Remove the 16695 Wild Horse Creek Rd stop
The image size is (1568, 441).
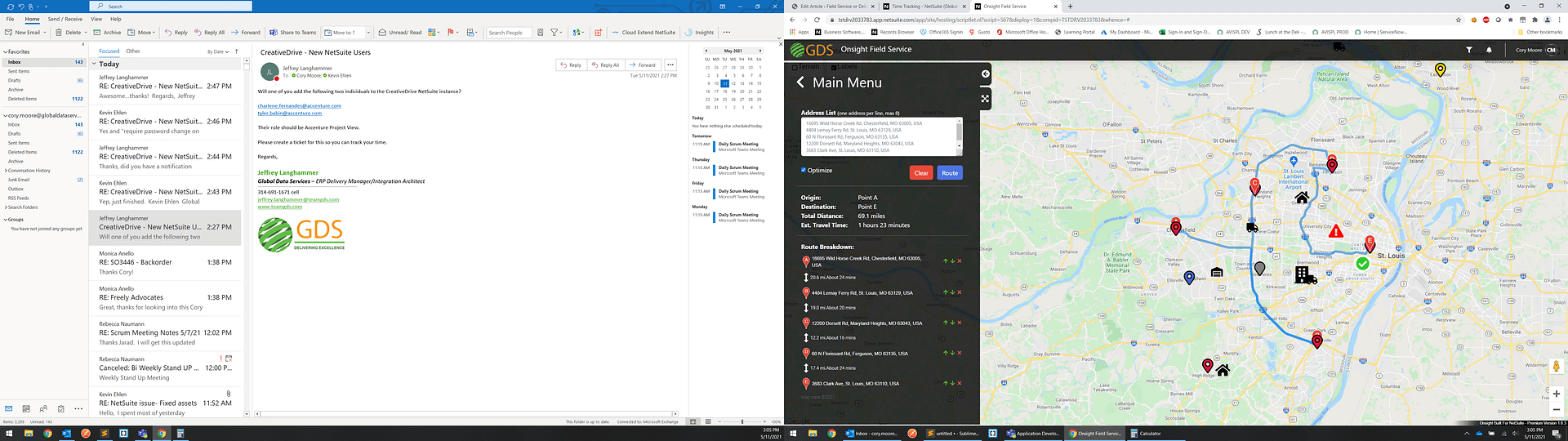point(960,261)
